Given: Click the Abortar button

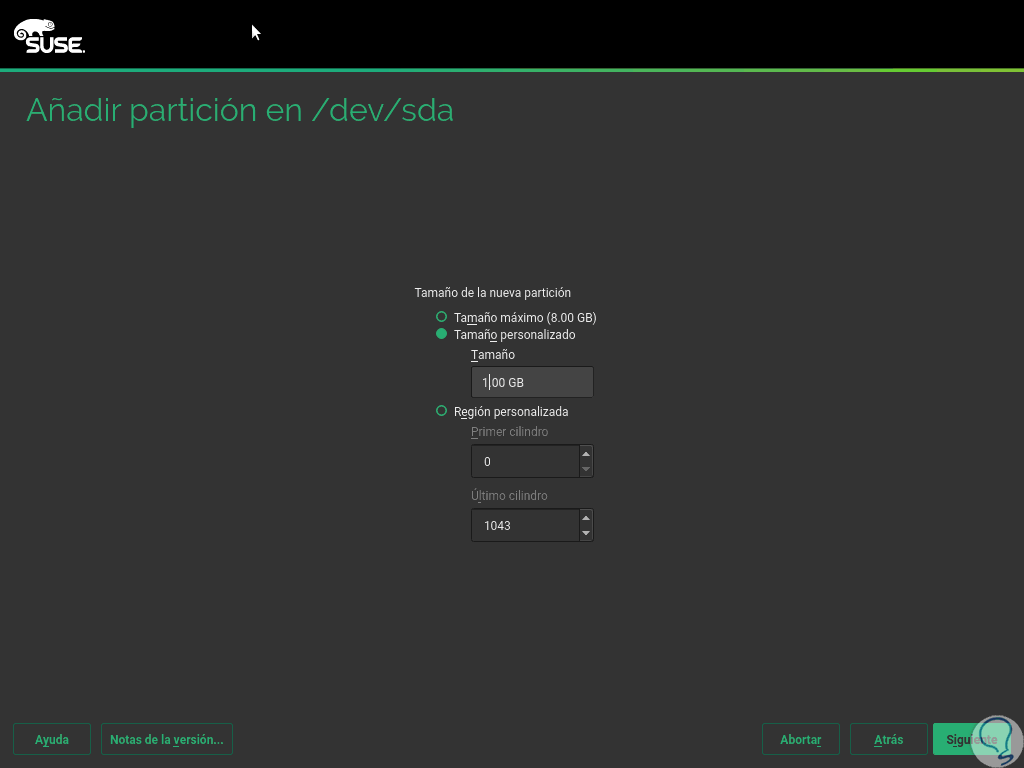Looking at the screenshot, I should pos(801,739).
